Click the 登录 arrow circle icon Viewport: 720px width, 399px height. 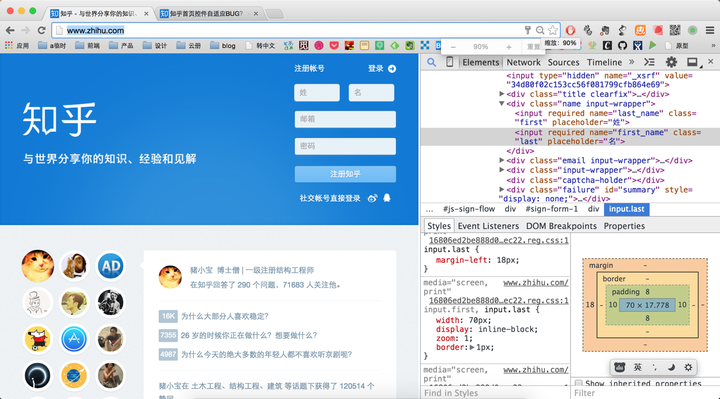[x=392, y=69]
